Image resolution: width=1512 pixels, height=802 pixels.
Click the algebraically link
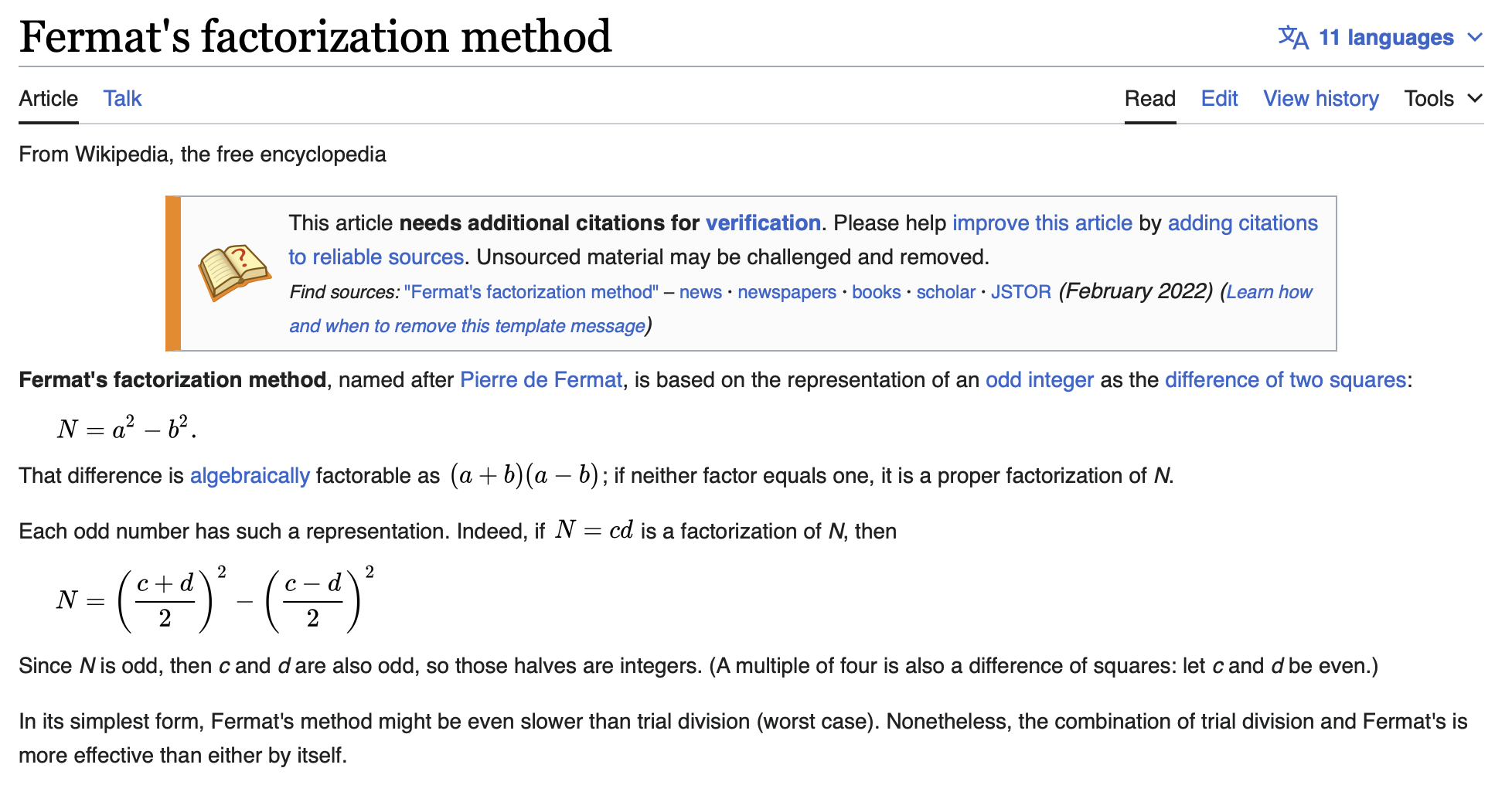coord(250,476)
